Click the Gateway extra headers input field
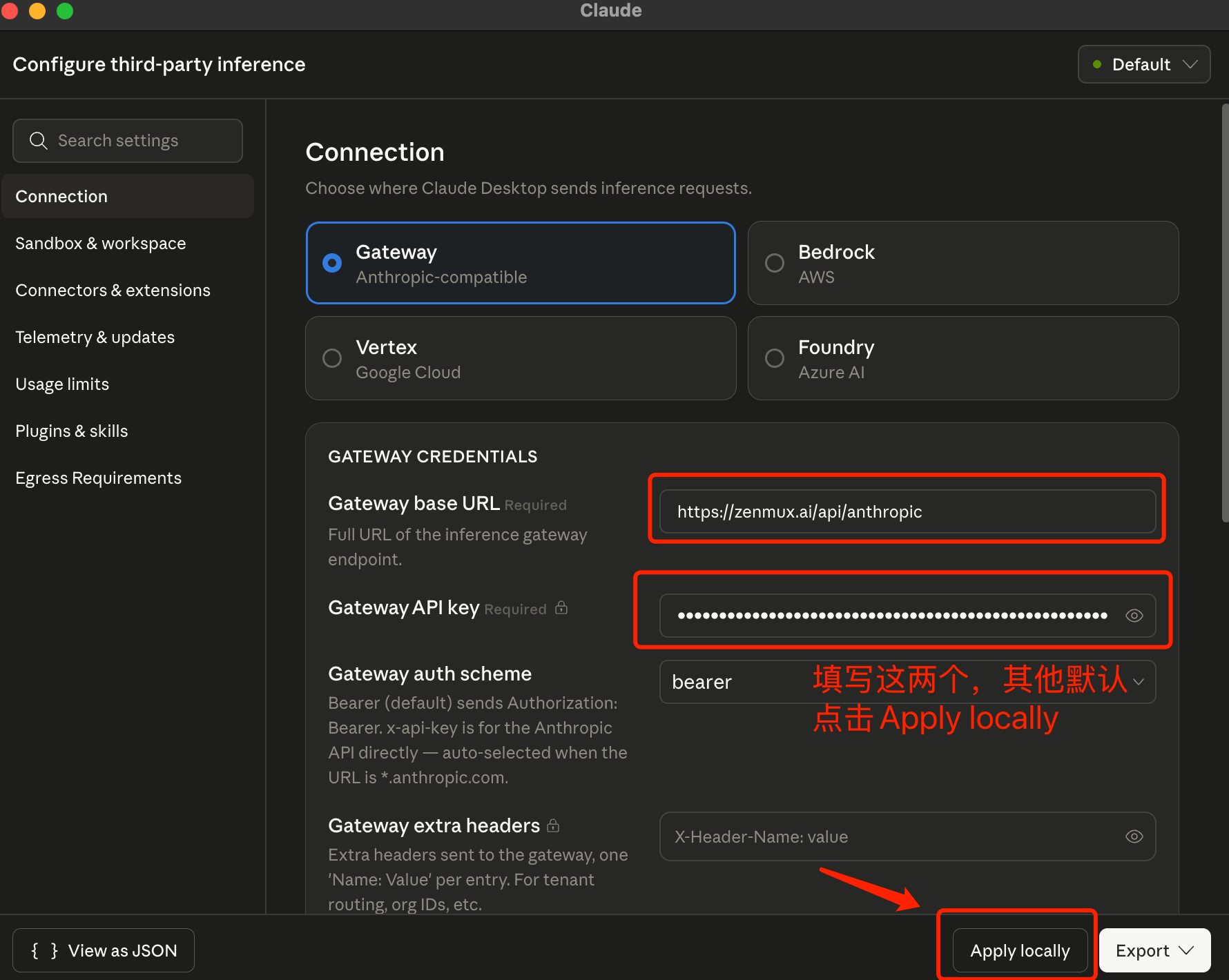 tap(907, 836)
